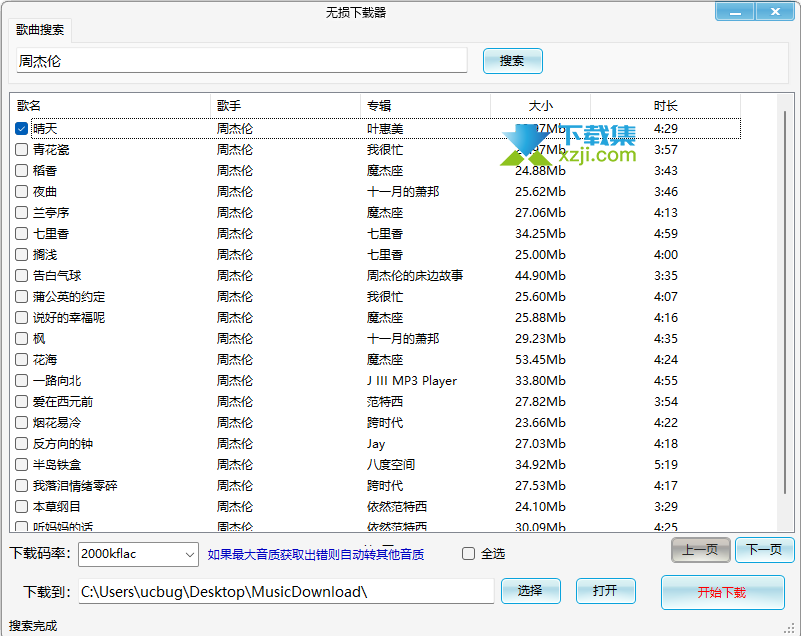Switch to the 歌曲搜索 tab
801x636 pixels.
click(40, 30)
